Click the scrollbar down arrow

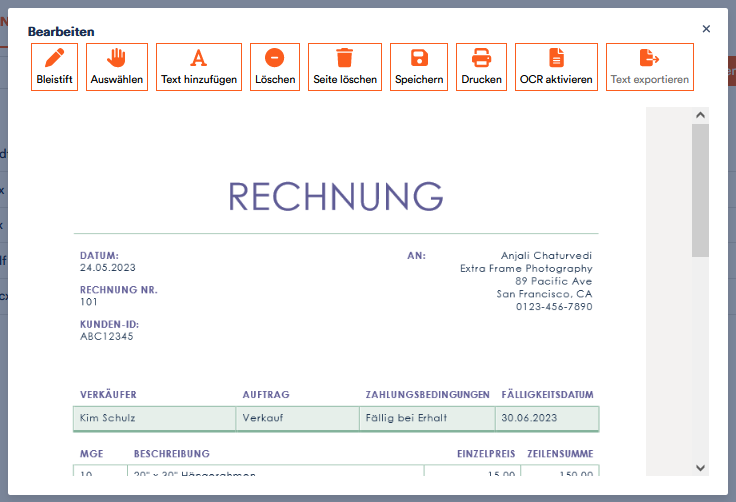(x=700, y=468)
